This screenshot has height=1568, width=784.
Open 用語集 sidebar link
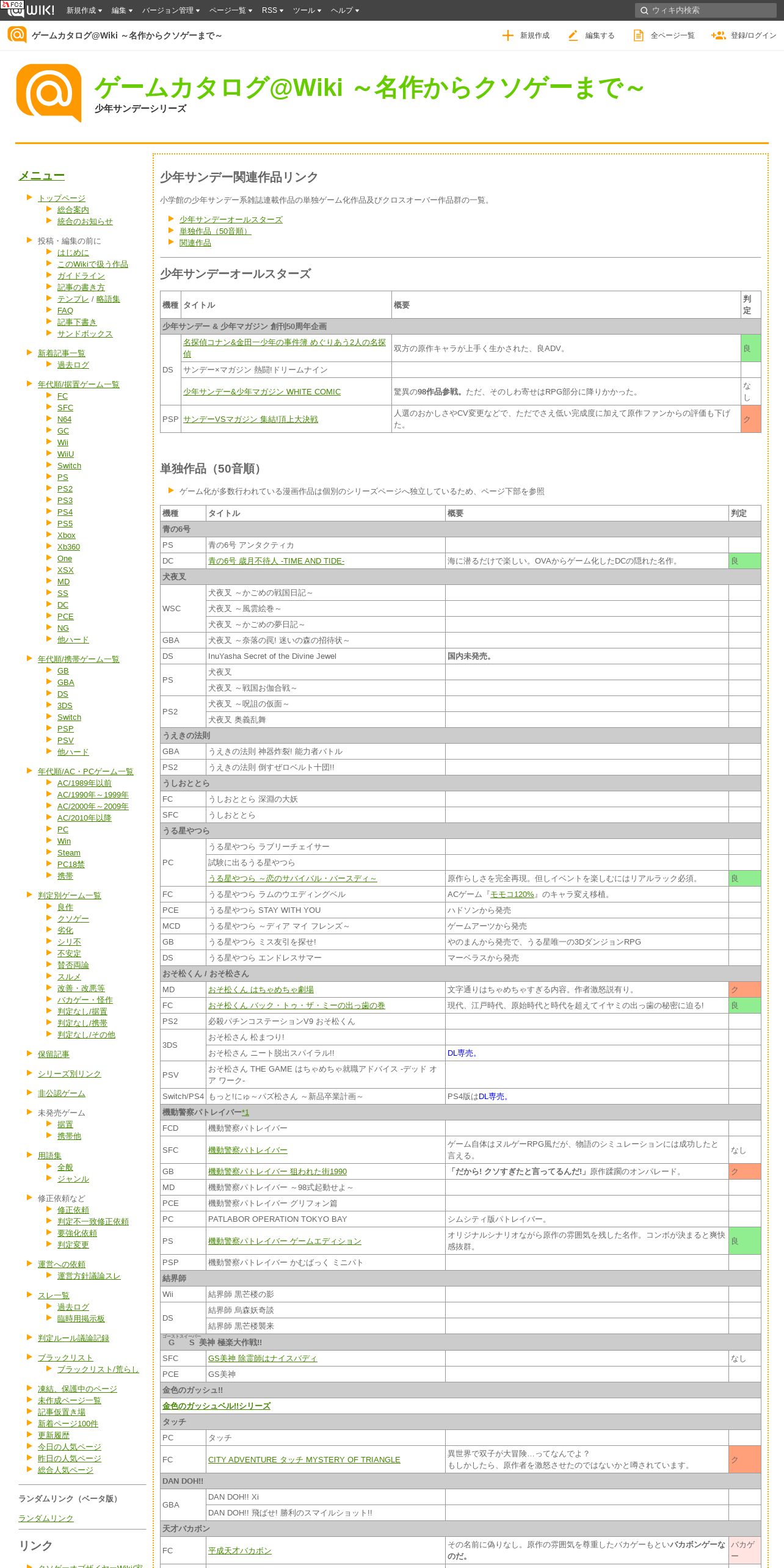click(49, 1156)
